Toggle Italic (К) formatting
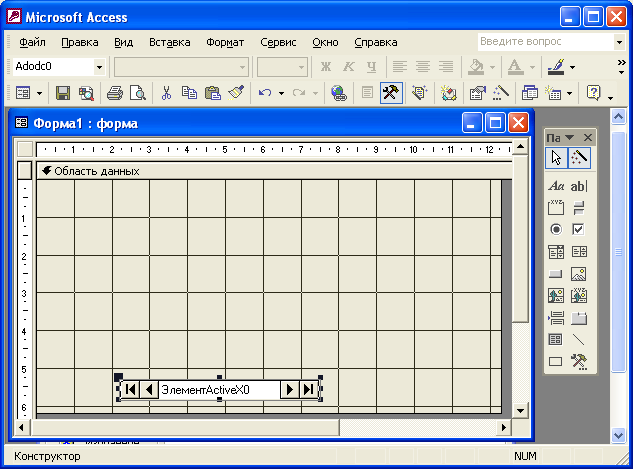633x469 pixels. (x=348, y=67)
